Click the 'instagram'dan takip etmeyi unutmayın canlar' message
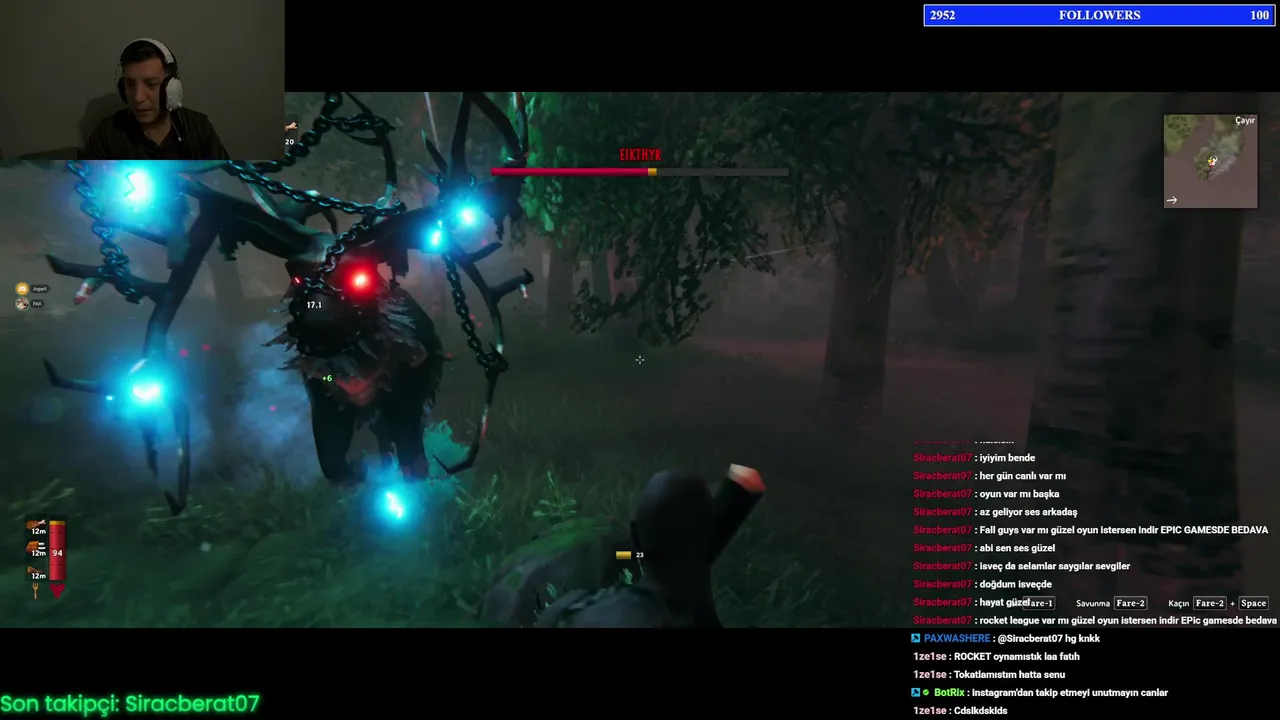Image resolution: width=1280 pixels, height=720 pixels. 1071,692
